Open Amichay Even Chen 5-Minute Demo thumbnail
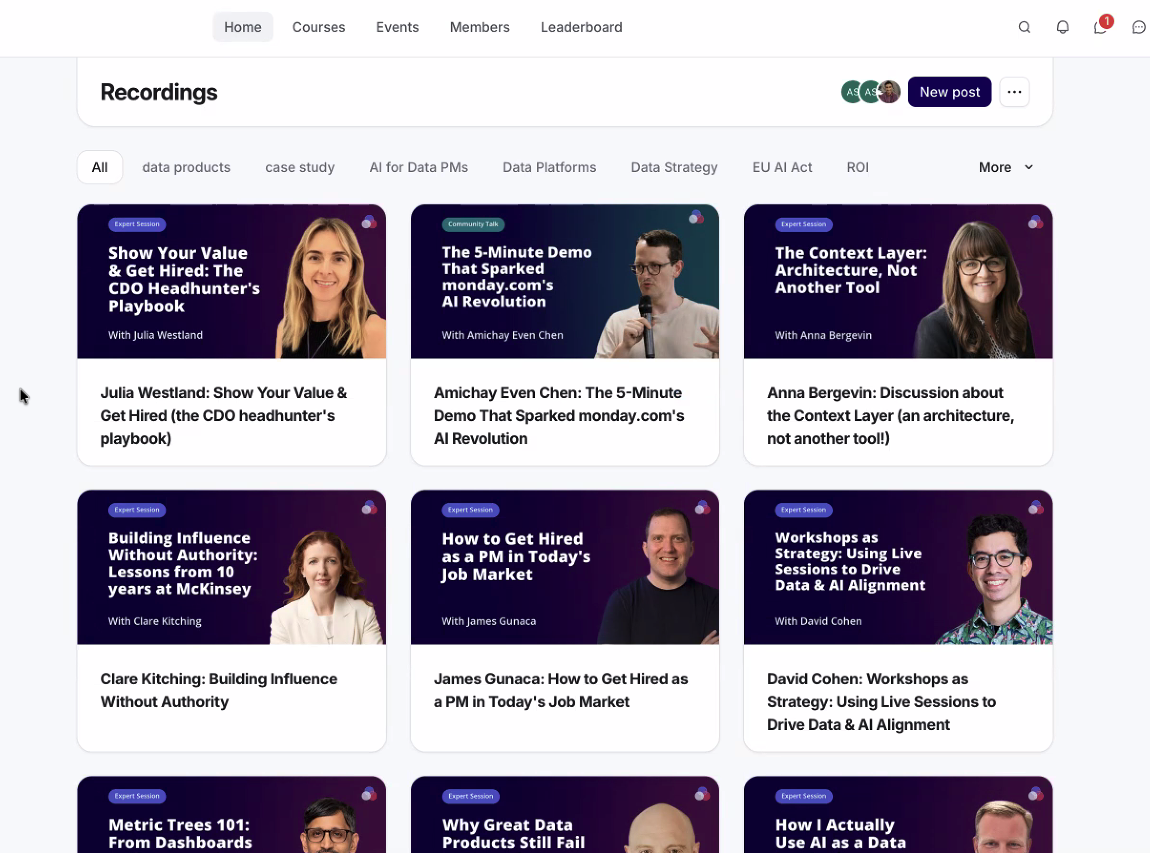 [565, 282]
